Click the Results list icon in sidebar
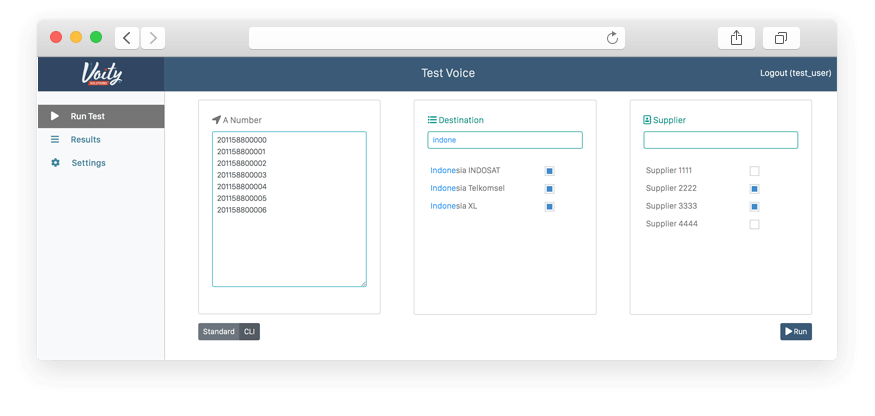 (x=55, y=140)
